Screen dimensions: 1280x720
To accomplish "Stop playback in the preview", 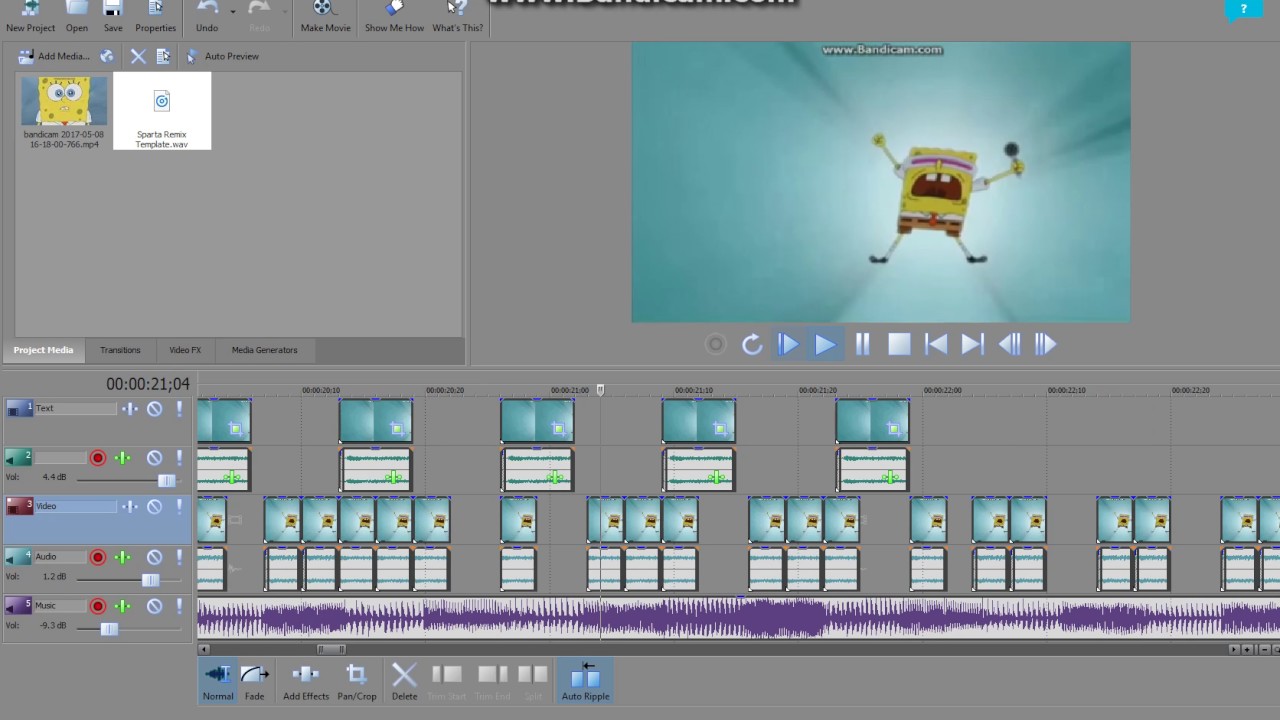I will [x=899, y=344].
